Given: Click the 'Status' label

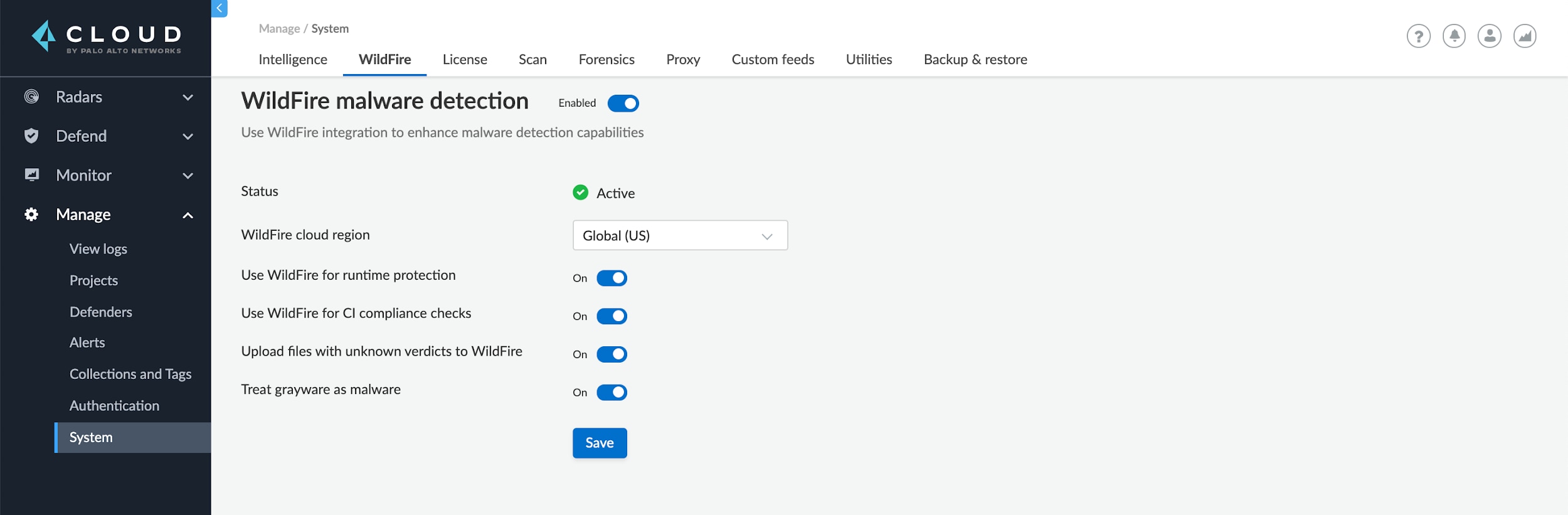Looking at the screenshot, I should click(260, 191).
